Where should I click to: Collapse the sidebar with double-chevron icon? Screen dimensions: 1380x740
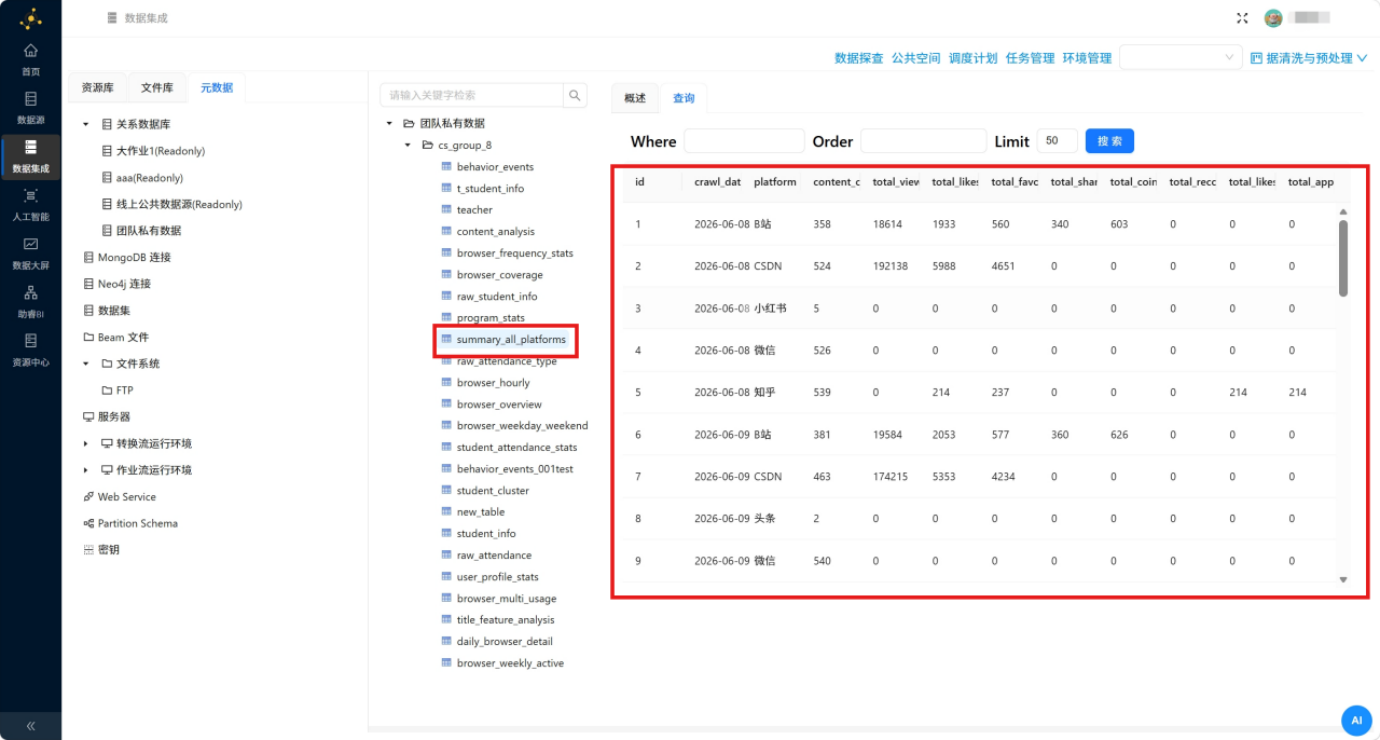[31, 726]
